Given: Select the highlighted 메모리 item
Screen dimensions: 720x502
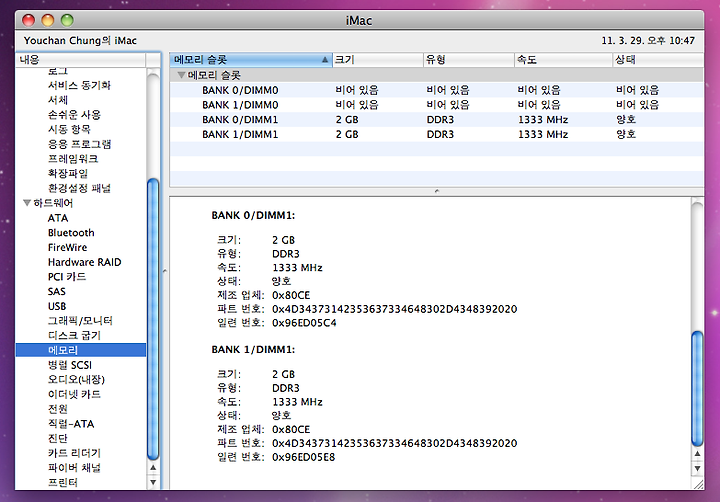Looking at the screenshot, I should tap(81, 350).
